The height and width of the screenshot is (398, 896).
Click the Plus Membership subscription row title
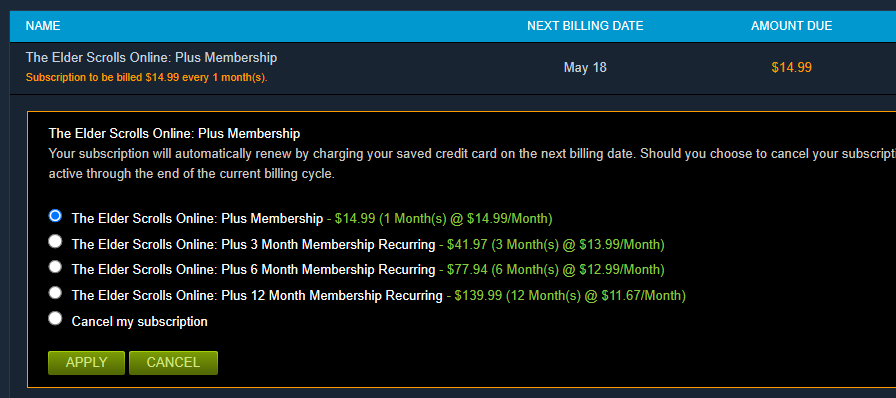151,58
